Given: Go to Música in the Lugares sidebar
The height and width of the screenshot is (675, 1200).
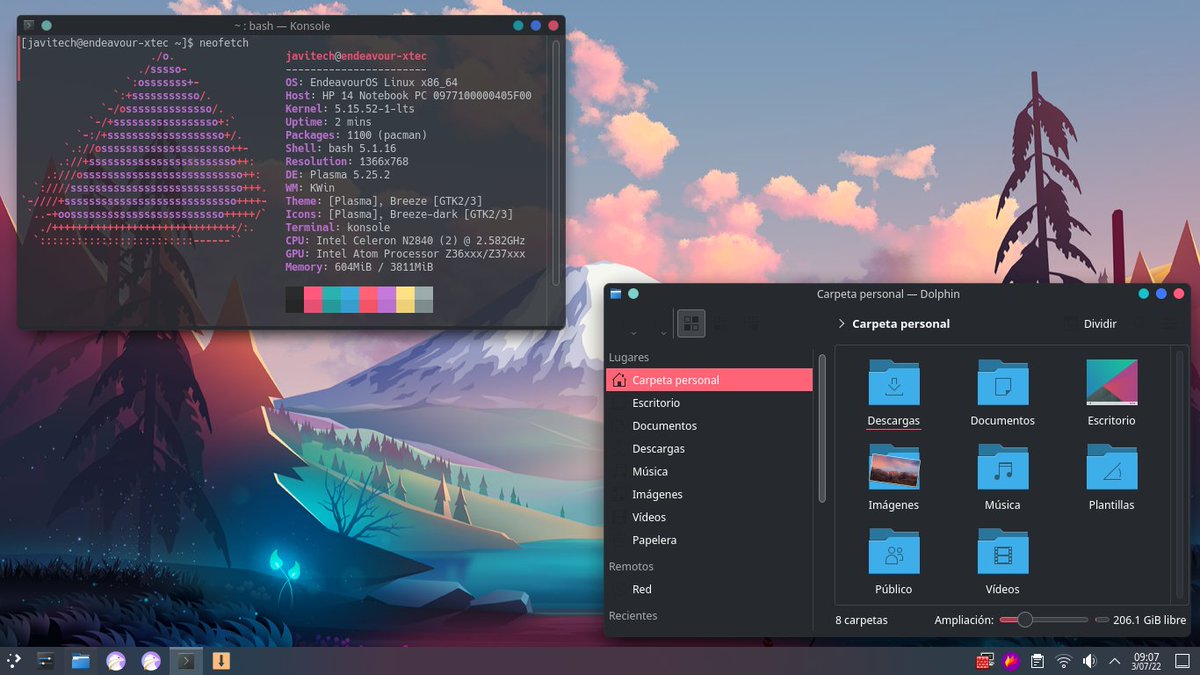Looking at the screenshot, I should (x=709, y=471).
